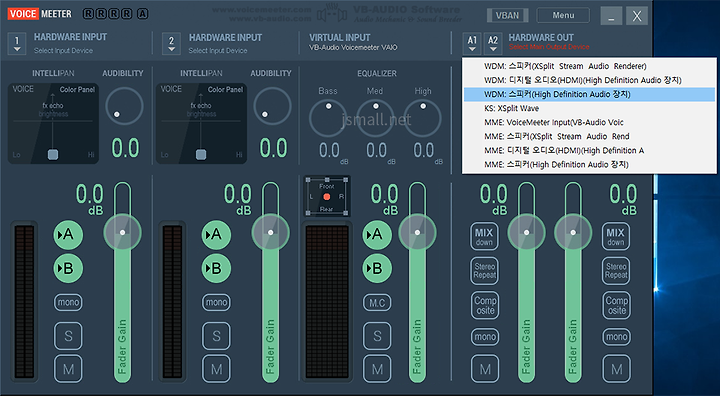Viewport: 720px width, 396px height.
Task: Select KS: XSplit Wave output
Action: tap(589, 108)
